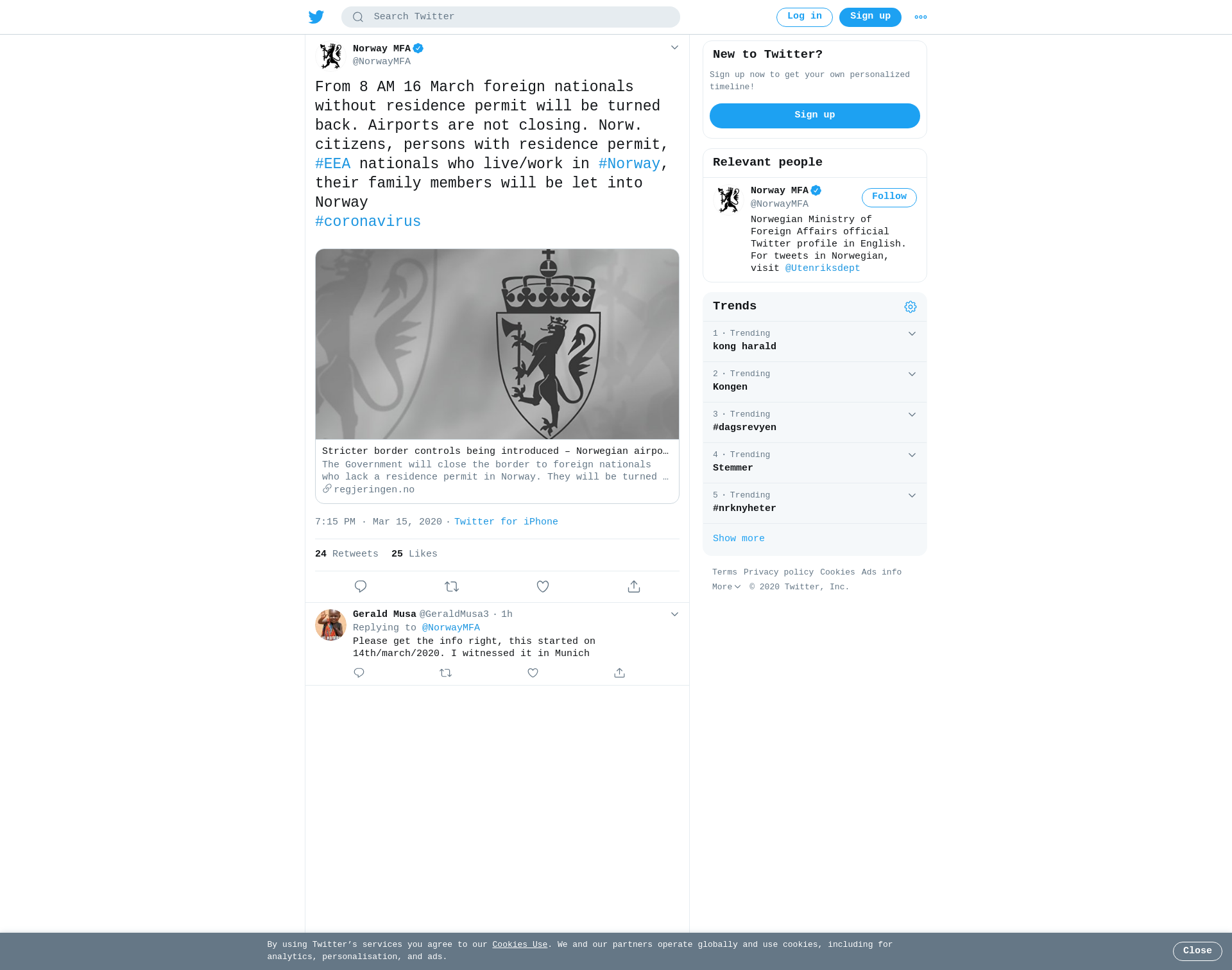The height and width of the screenshot is (970, 1232).
Task: Retweet Gerald Musa's reply
Action: pyautogui.click(x=446, y=673)
